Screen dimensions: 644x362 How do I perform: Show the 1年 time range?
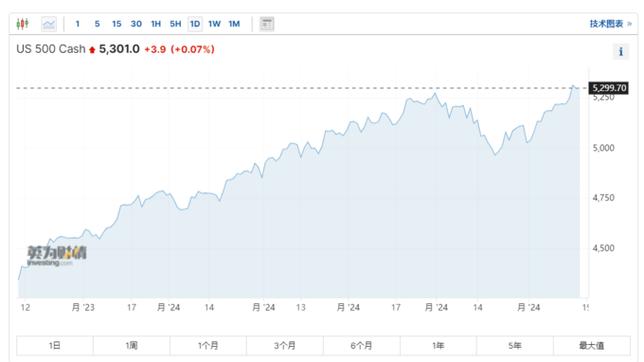coord(438,346)
